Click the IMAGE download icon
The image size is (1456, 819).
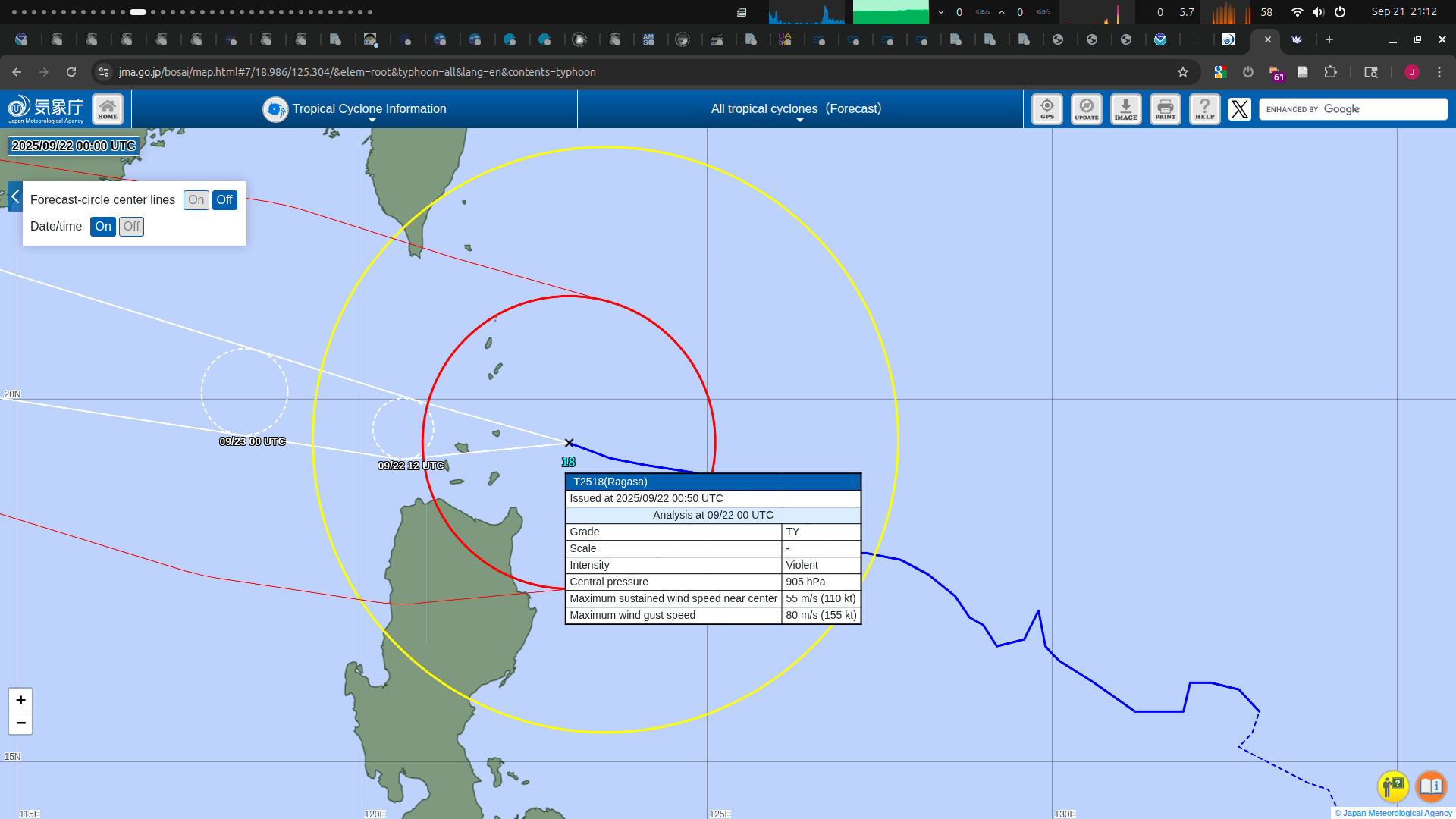click(1126, 109)
